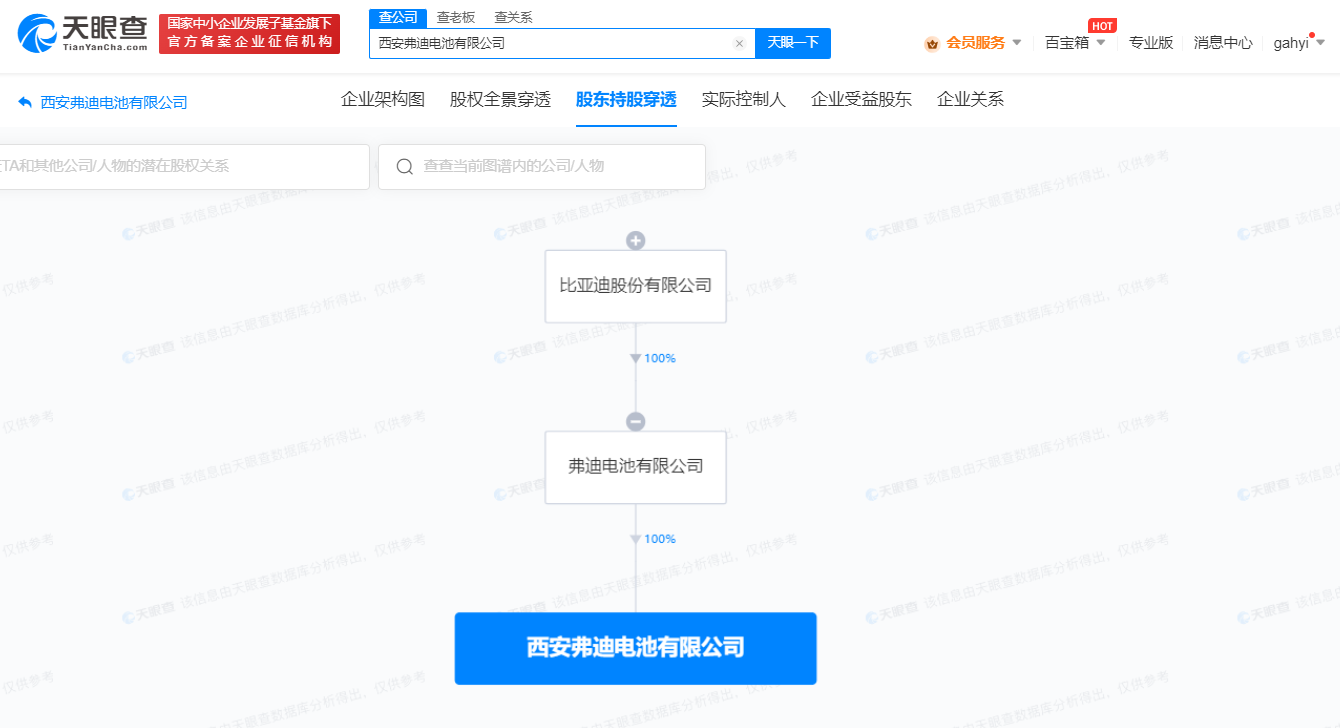Click the red 官方备案企业征信机构 banner
Image resolution: width=1340 pixels, height=728 pixels.
[249, 33]
